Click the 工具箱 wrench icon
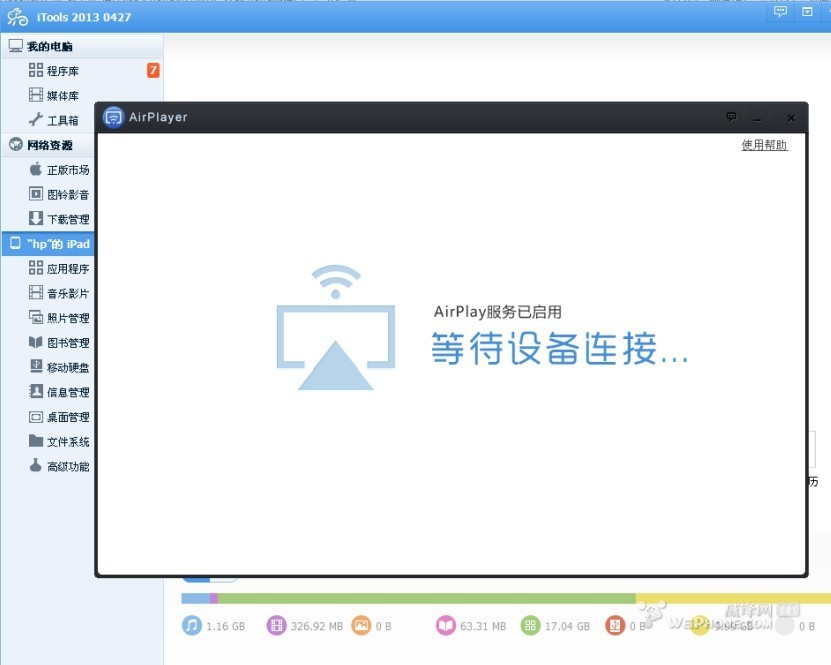This screenshot has height=665, width=831. 36,119
